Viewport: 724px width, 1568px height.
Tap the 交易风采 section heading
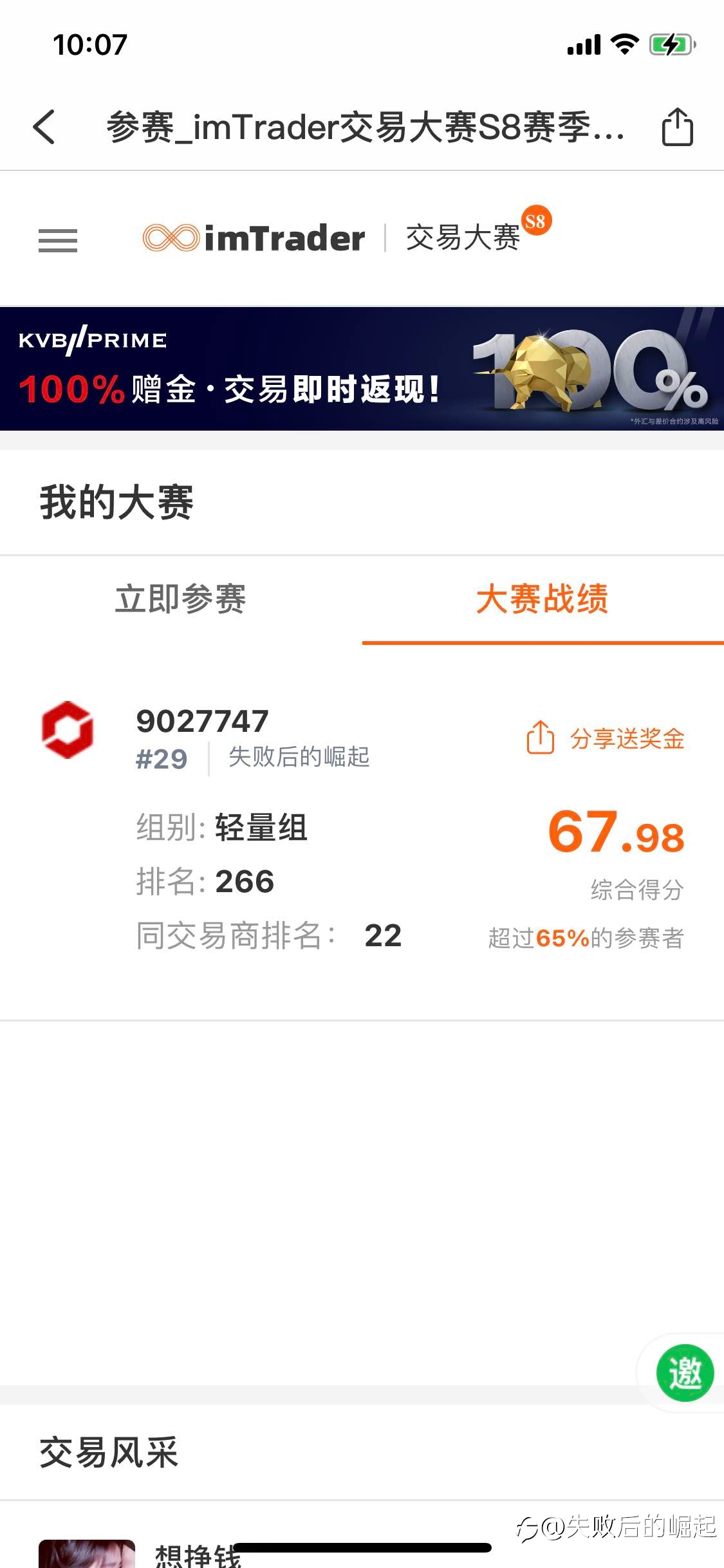(x=109, y=1453)
